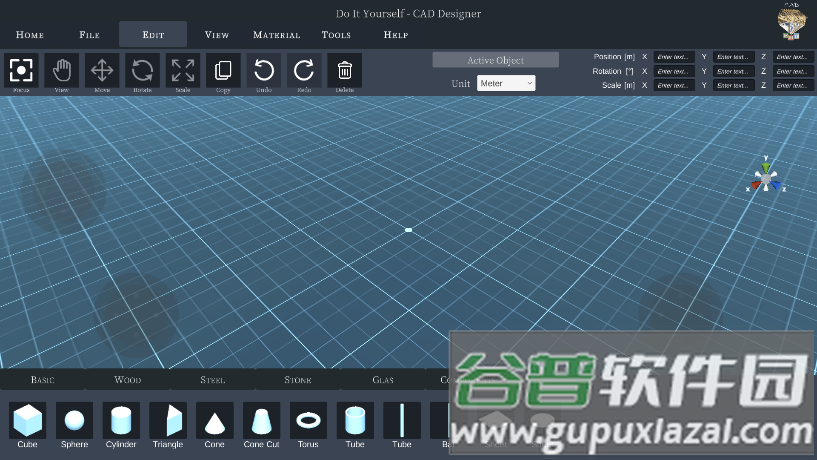The image size is (817, 460).
Task: Click the Copy icon
Action: coord(224,70)
